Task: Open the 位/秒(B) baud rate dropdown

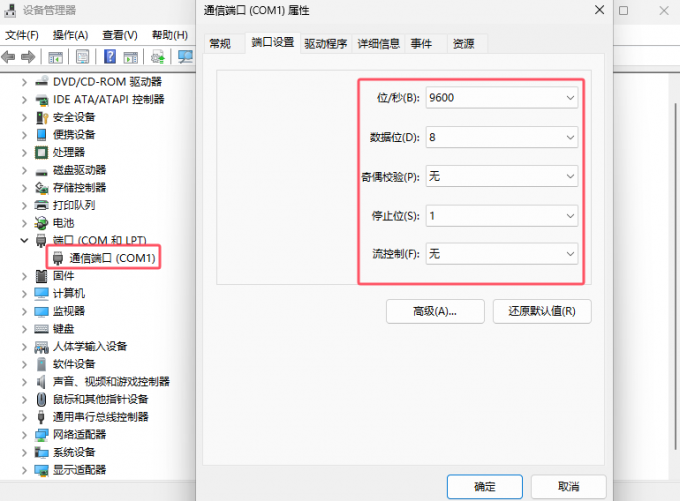Action: coord(502,98)
